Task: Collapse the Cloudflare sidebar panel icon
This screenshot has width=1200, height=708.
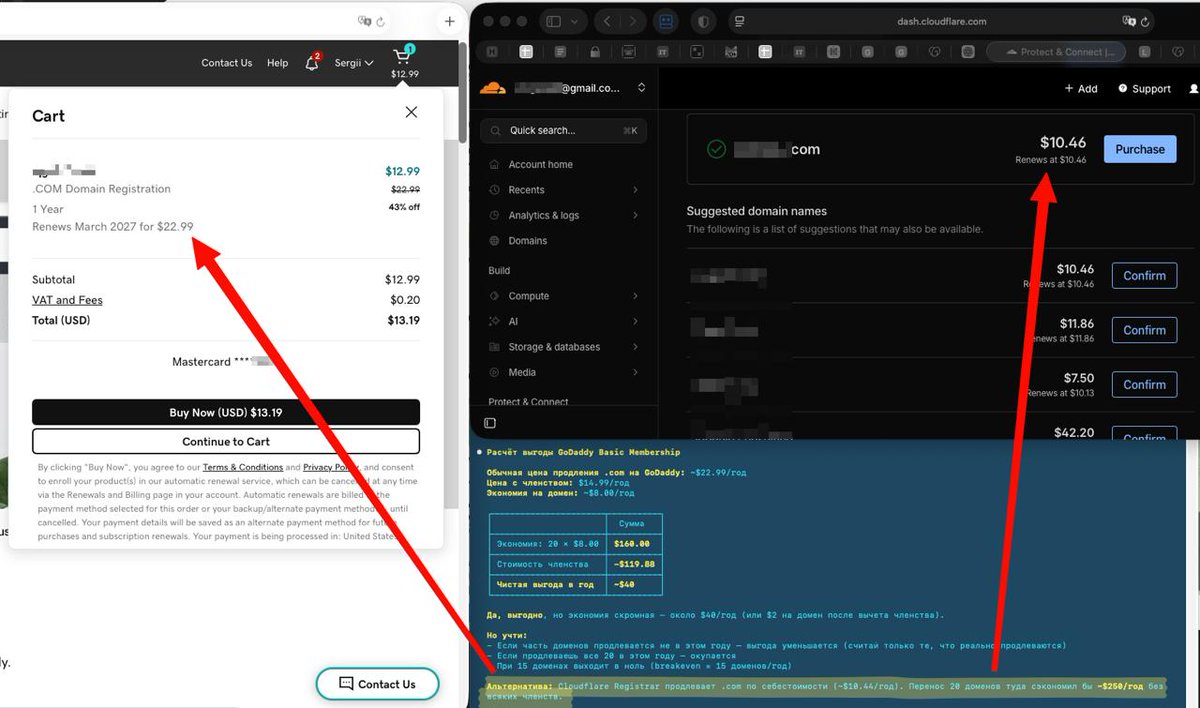Action: click(490, 424)
